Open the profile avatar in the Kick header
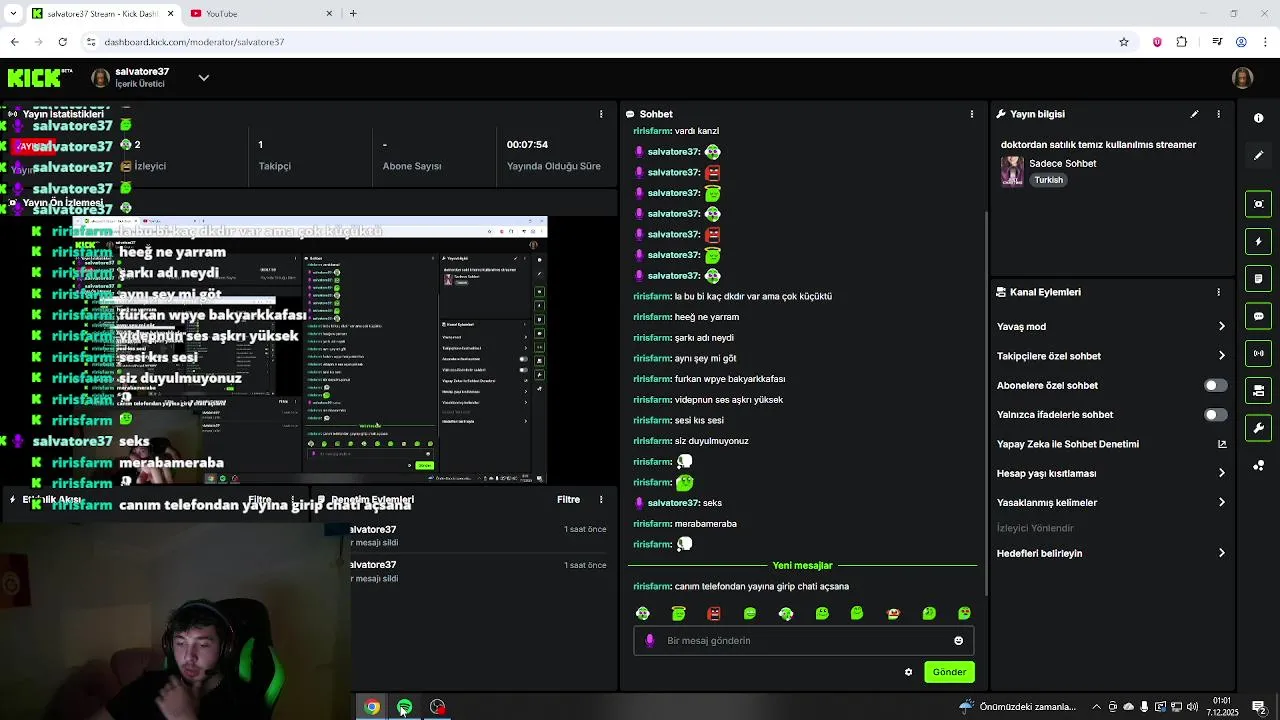The height and width of the screenshot is (720, 1280). (x=1242, y=78)
